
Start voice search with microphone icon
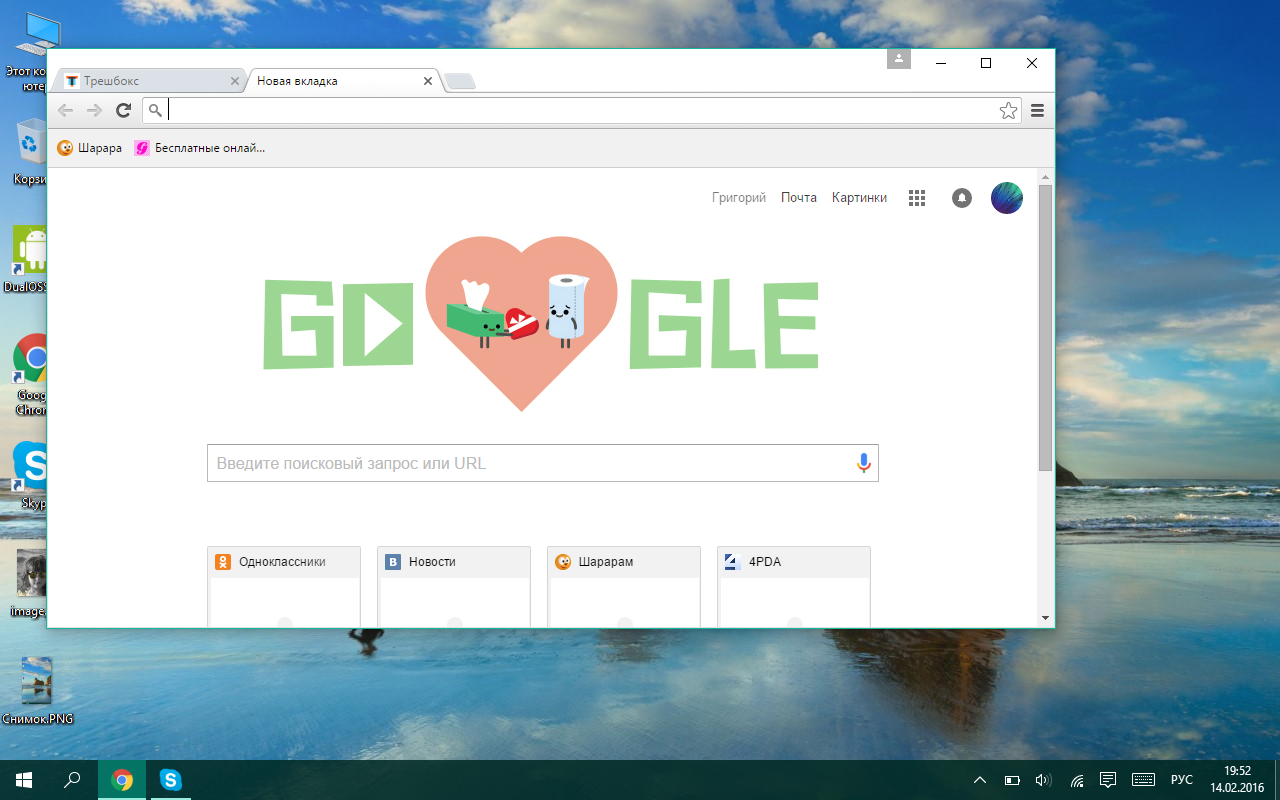(864, 463)
